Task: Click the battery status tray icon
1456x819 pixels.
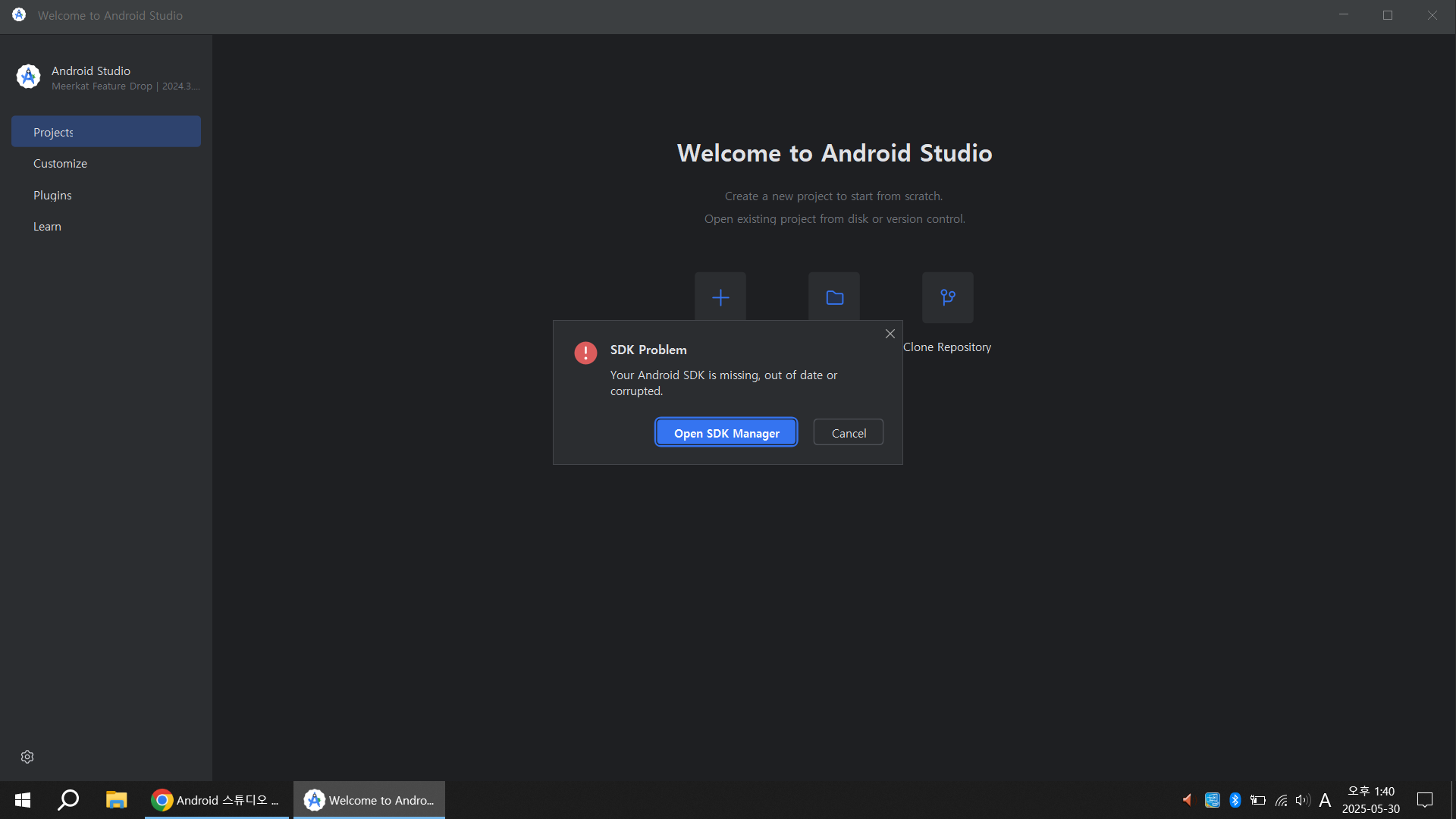Action: click(1258, 800)
